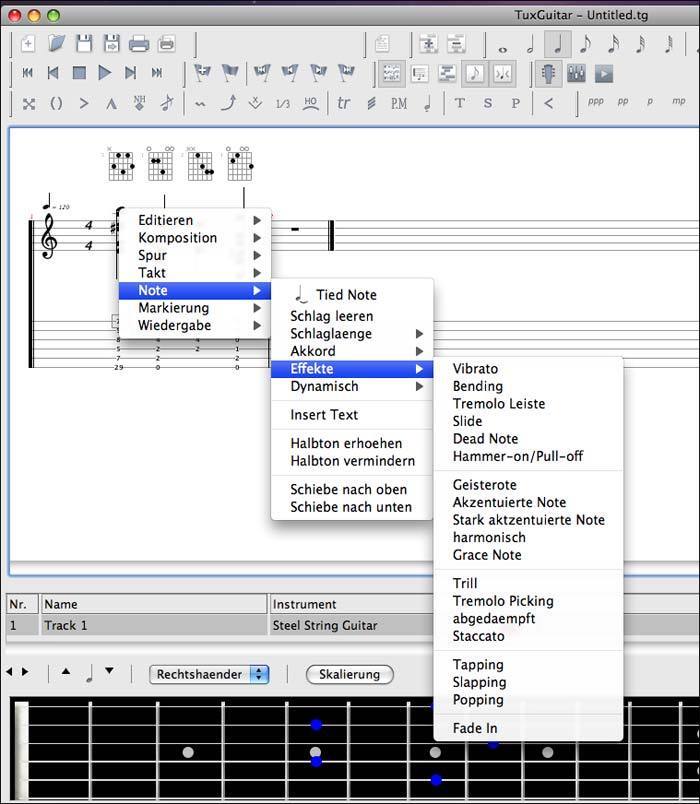Select the whole note duration icon
The width and height of the screenshot is (700, 804).
point(502,44)
